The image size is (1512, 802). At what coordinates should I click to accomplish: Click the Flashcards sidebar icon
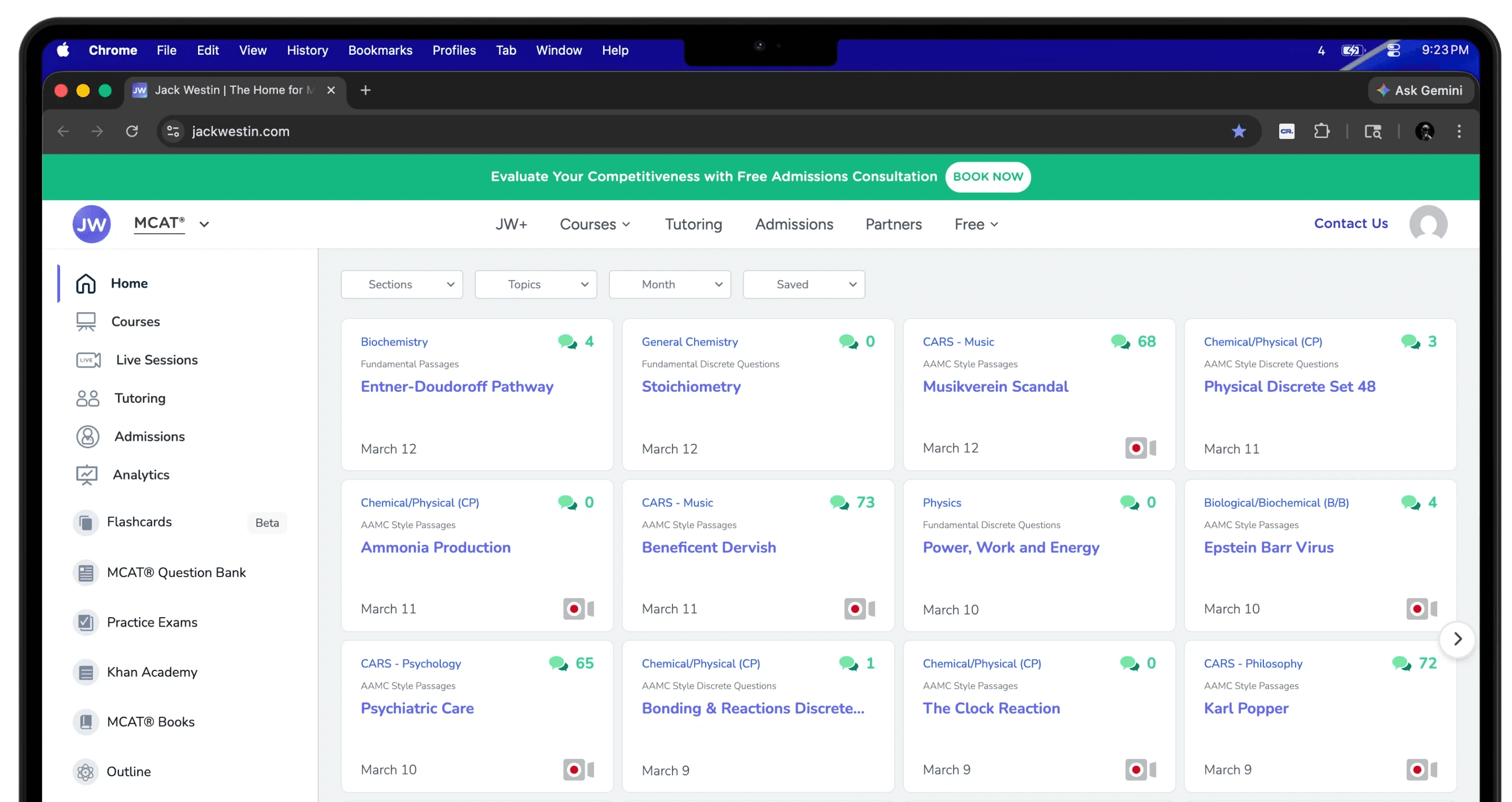click(86, 522)
